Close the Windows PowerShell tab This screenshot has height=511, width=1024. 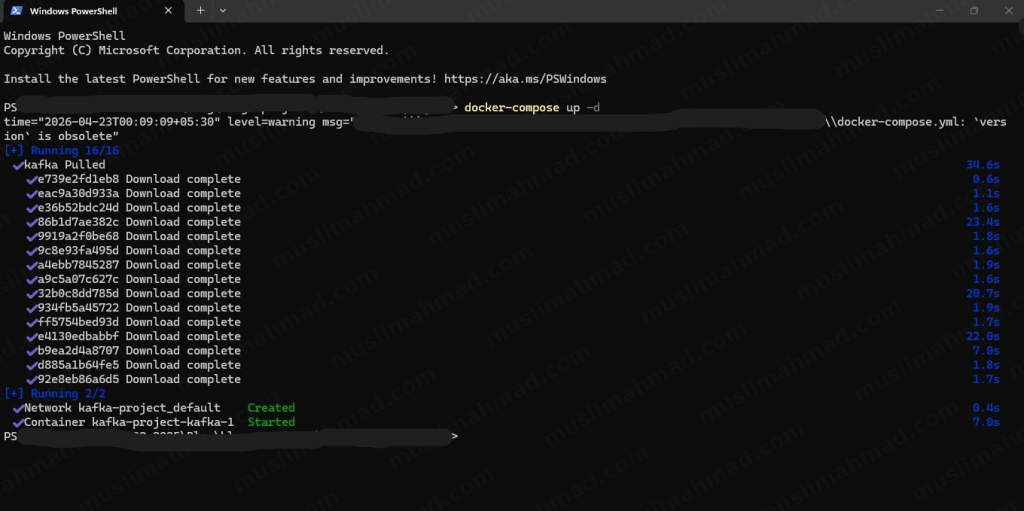168,11
